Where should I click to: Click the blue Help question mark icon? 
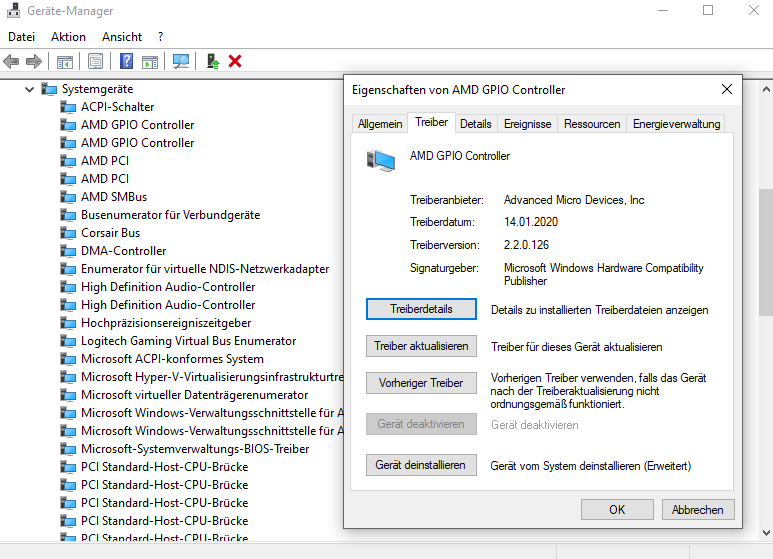[127, 62]
